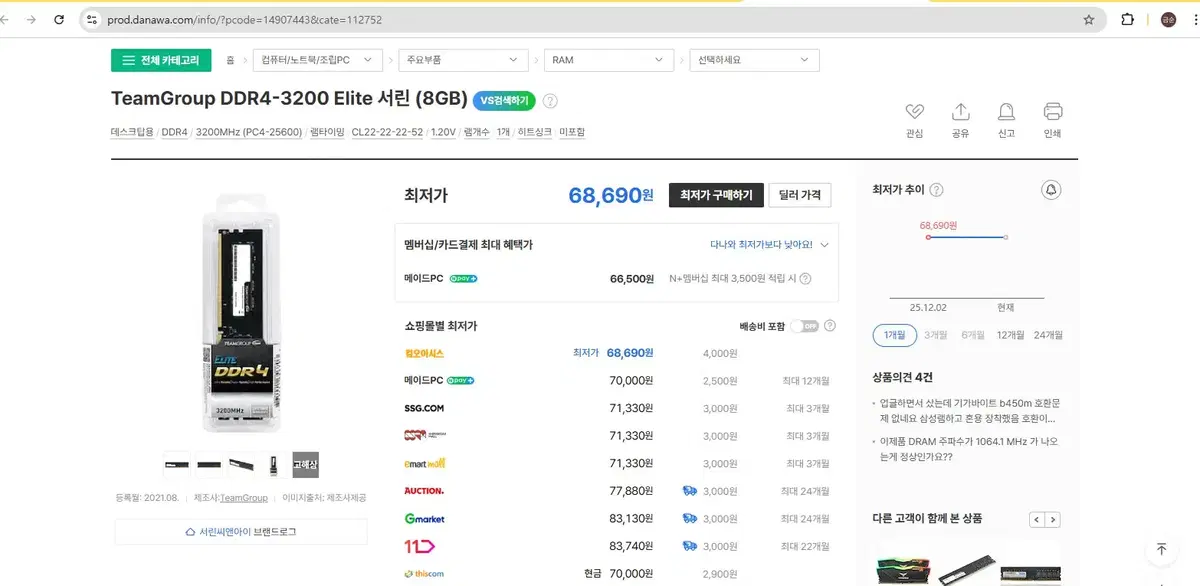The width and height of the screenshot is (1200, 586).
Task: Open the 전체 카테고리 hamburger menu
Action: (159, 60)
